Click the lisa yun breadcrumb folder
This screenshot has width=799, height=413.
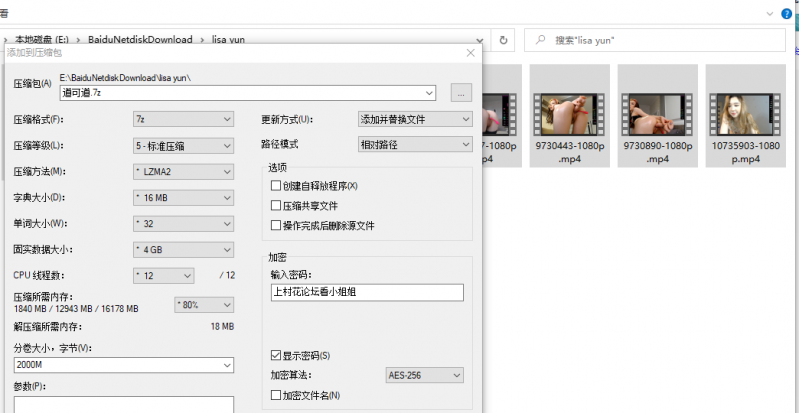point(229,40)
